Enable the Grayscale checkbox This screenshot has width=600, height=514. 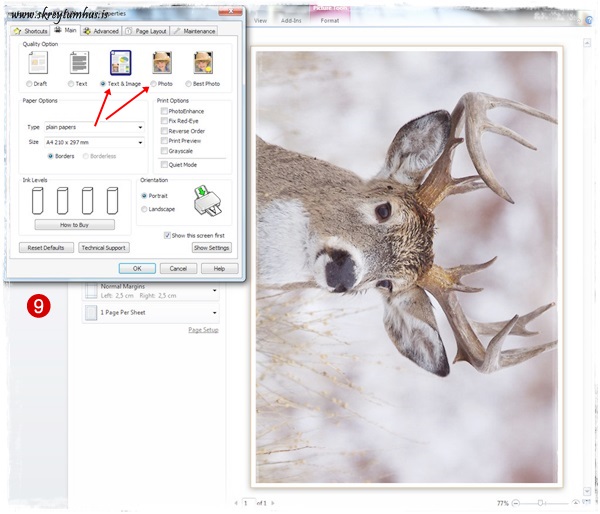165,151
